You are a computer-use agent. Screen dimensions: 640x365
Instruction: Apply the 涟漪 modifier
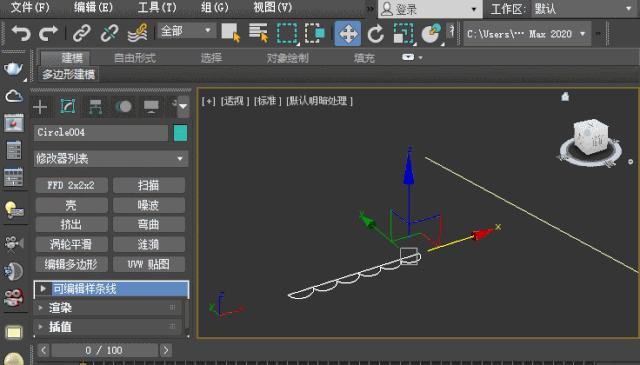pos(149,244)
